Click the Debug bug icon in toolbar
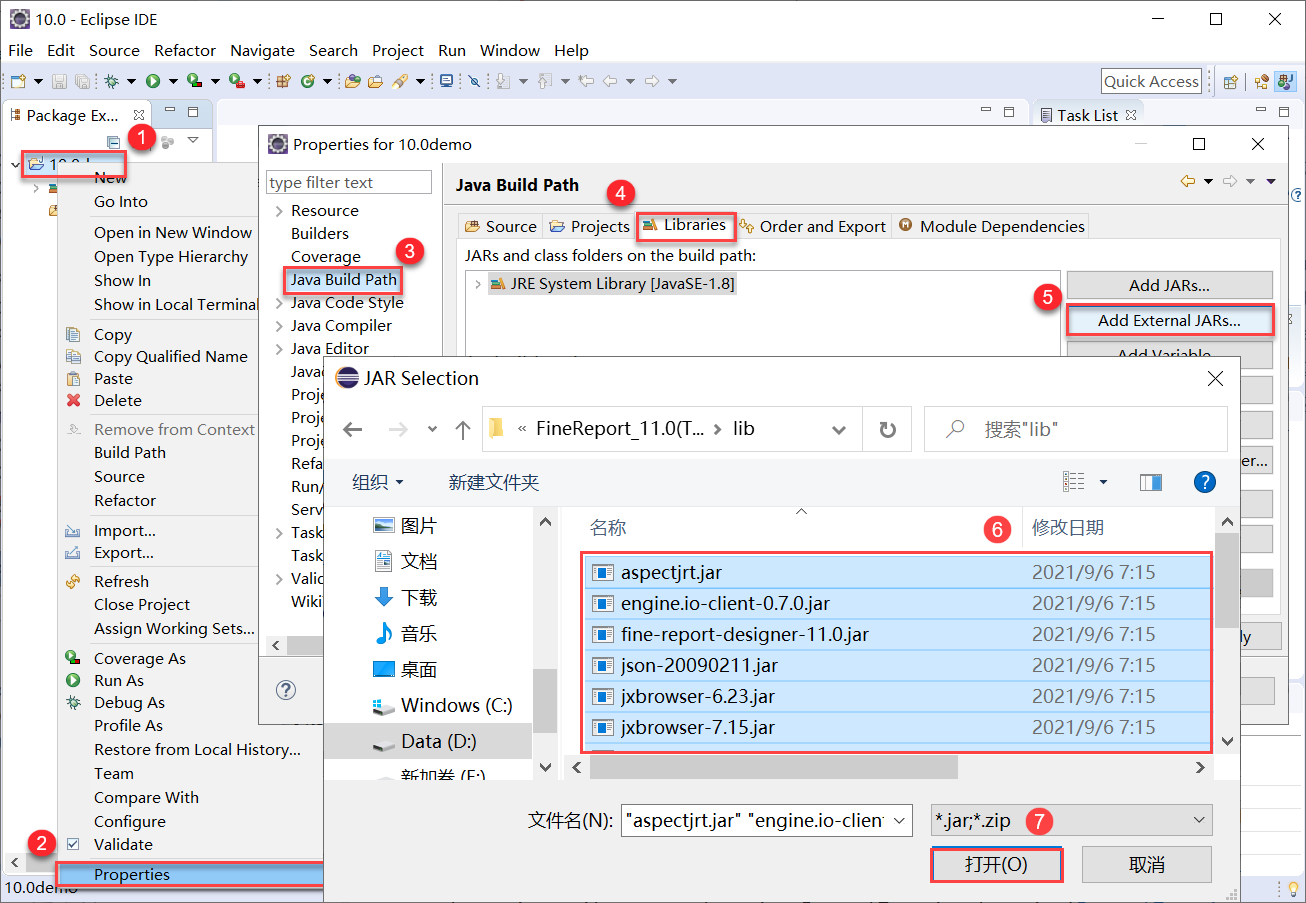1306x903 pixels. pos(112,81)
